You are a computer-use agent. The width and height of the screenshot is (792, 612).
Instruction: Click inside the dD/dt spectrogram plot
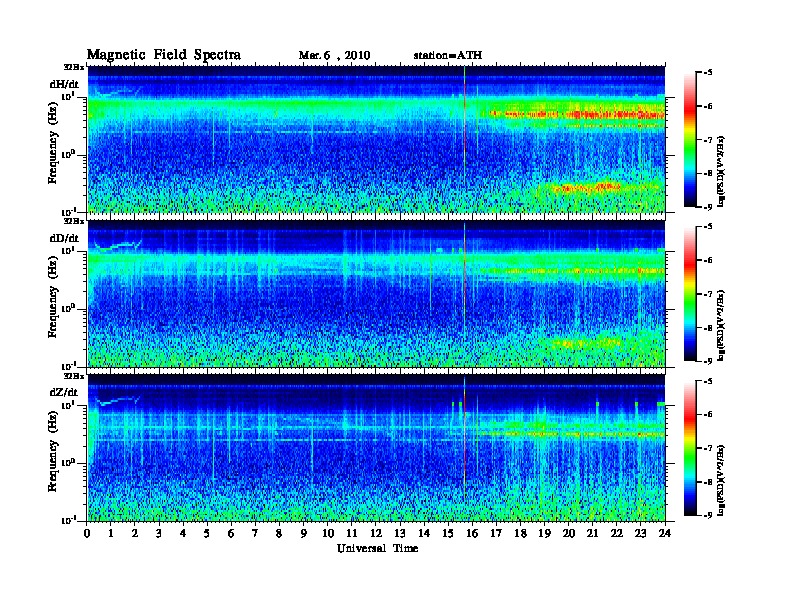[376, 294]
